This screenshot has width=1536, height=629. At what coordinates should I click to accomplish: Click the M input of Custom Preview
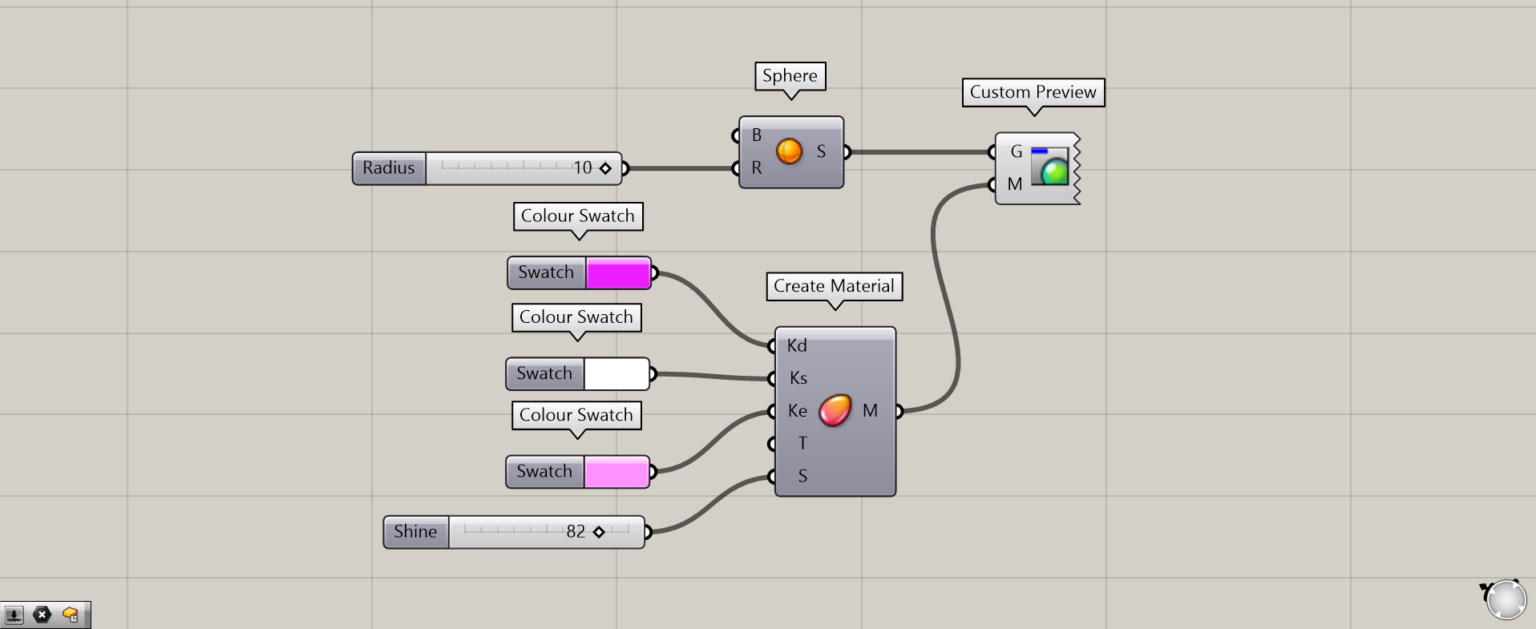[1015, 184]
